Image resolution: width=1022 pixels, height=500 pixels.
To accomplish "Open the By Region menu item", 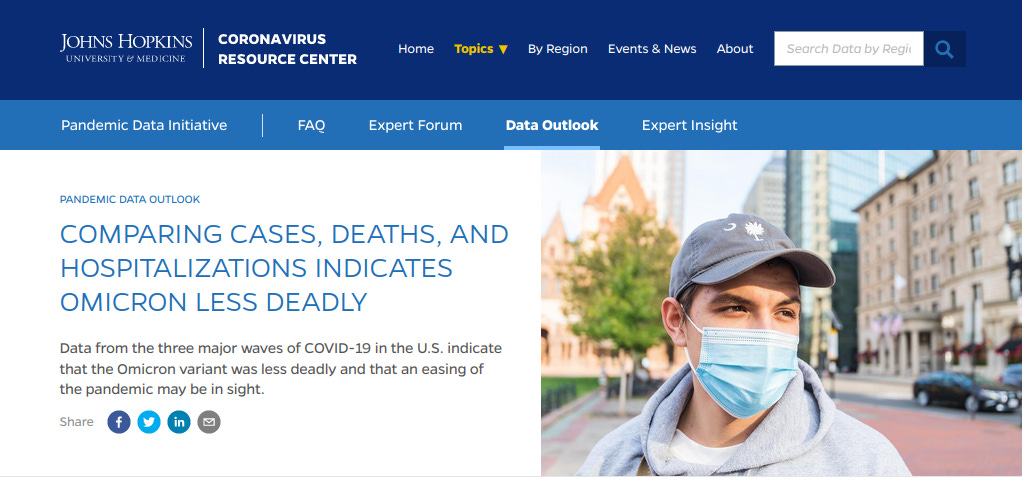I will pos(558,49).
